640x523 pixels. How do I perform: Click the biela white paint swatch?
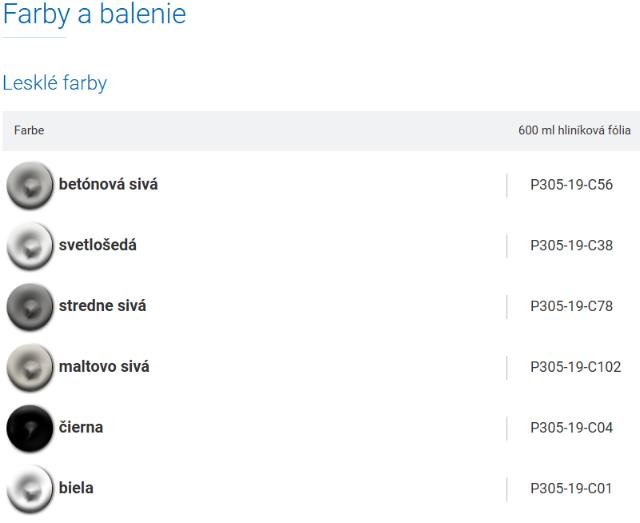click(x=31, y=489)
